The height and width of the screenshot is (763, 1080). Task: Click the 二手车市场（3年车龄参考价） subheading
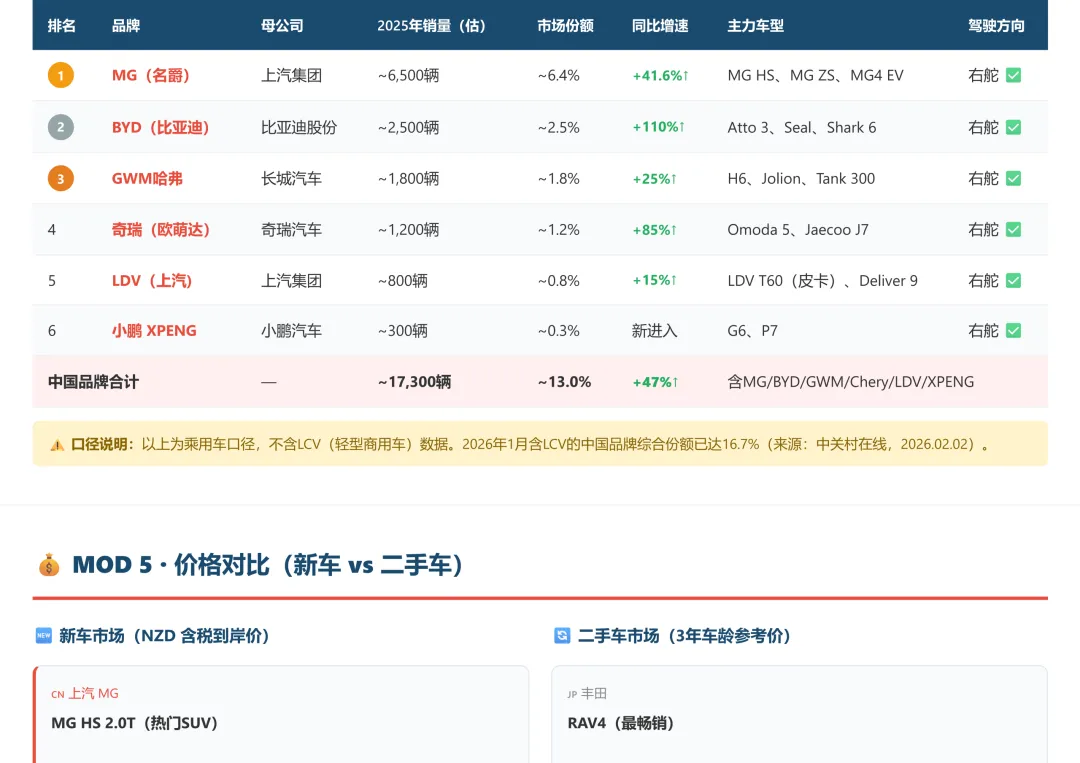pyautogui.click(x=684, y=636)
